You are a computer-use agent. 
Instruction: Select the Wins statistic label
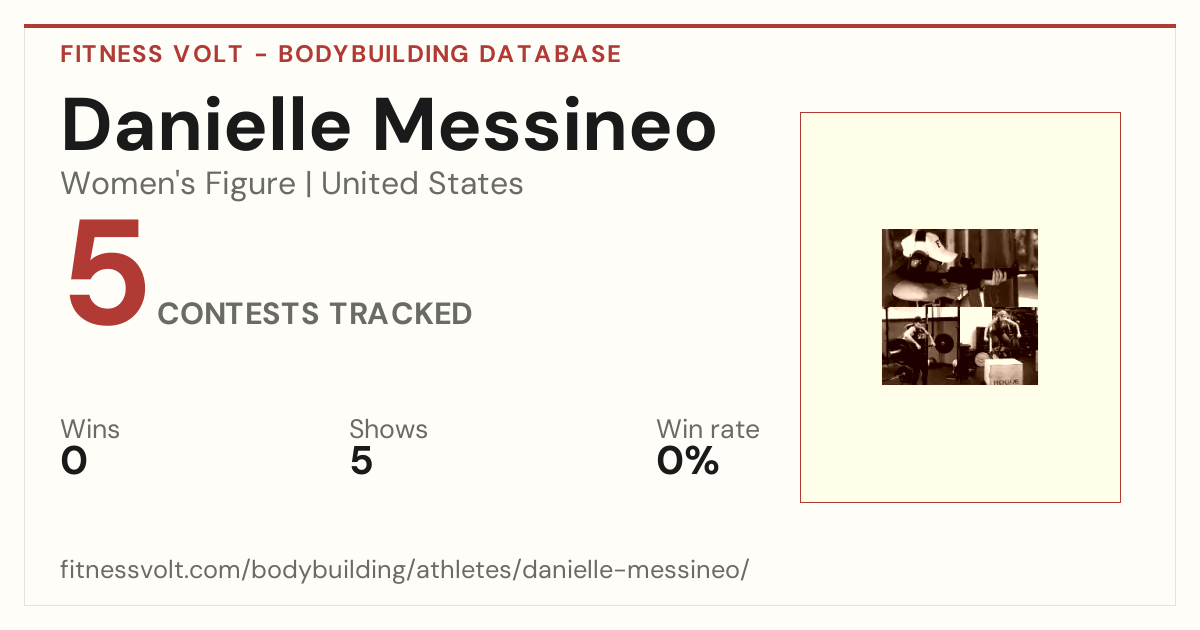click(90, 429)
